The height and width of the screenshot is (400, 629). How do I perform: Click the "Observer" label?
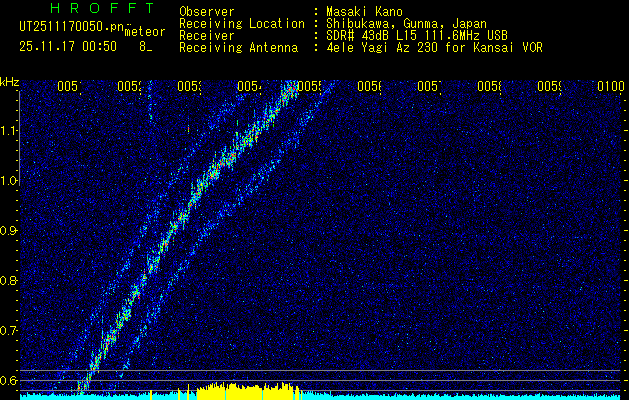[x=207, y=12]
